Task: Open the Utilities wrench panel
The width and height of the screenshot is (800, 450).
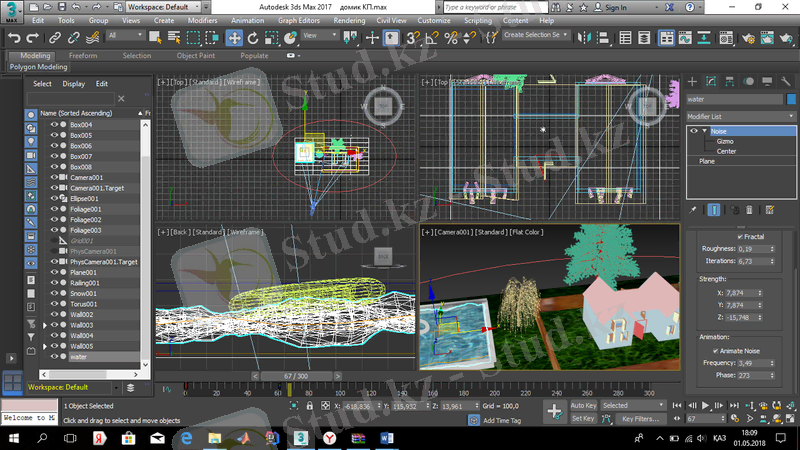Action: [788, 81]
